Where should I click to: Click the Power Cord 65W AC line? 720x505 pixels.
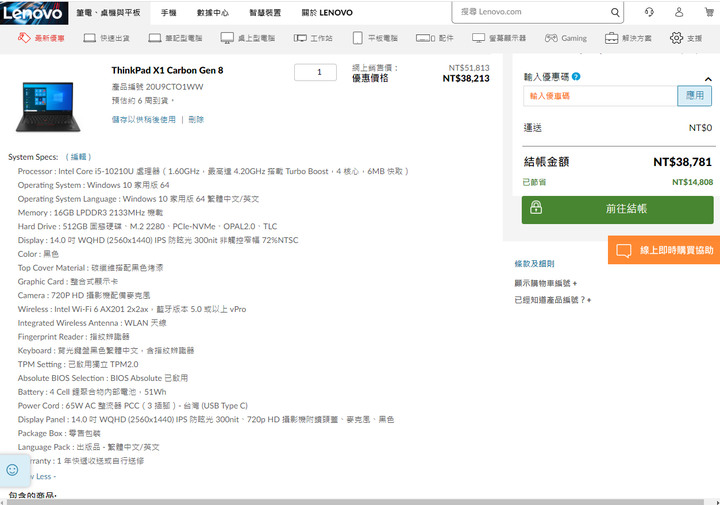133,405
